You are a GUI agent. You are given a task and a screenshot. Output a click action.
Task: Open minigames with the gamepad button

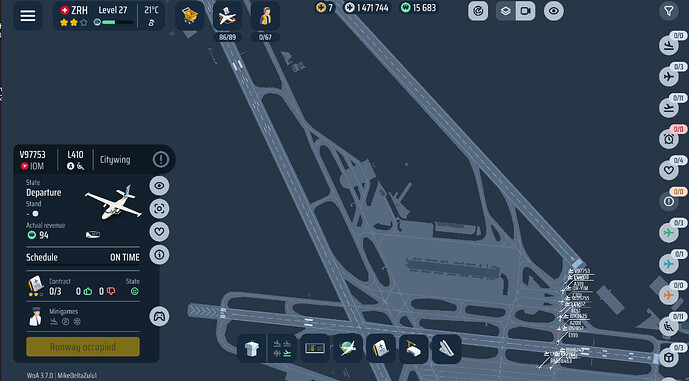159,316
